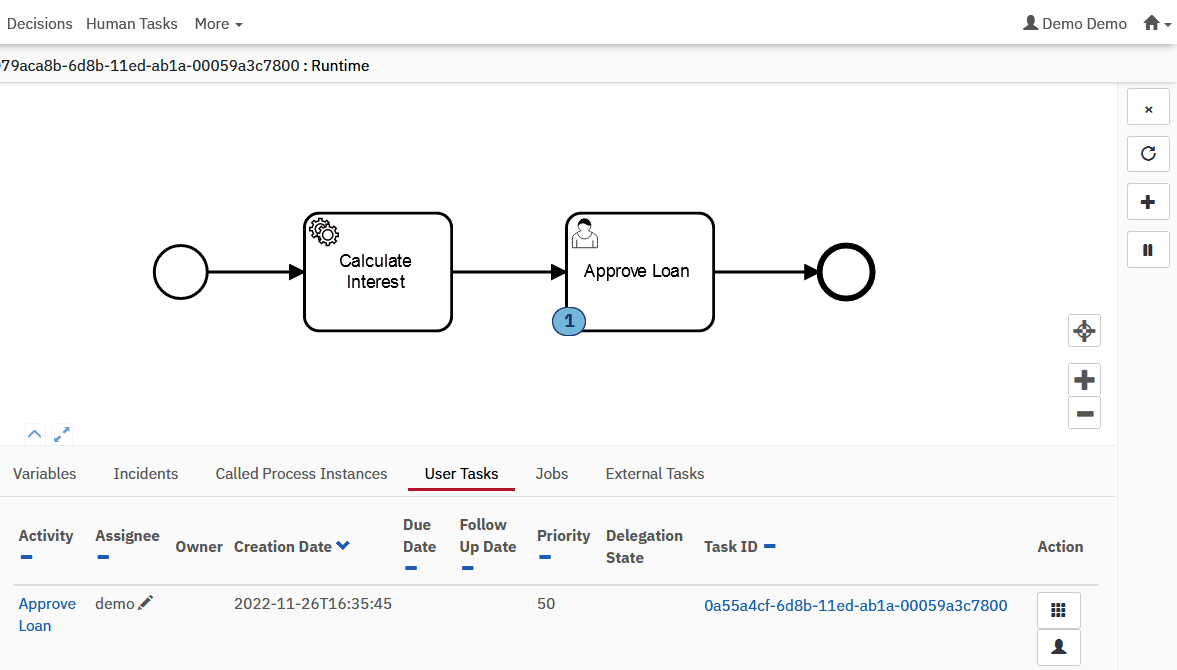Click the refresh icon in right toolbar
The image size is (1177, 670).
click(1148, 154)
